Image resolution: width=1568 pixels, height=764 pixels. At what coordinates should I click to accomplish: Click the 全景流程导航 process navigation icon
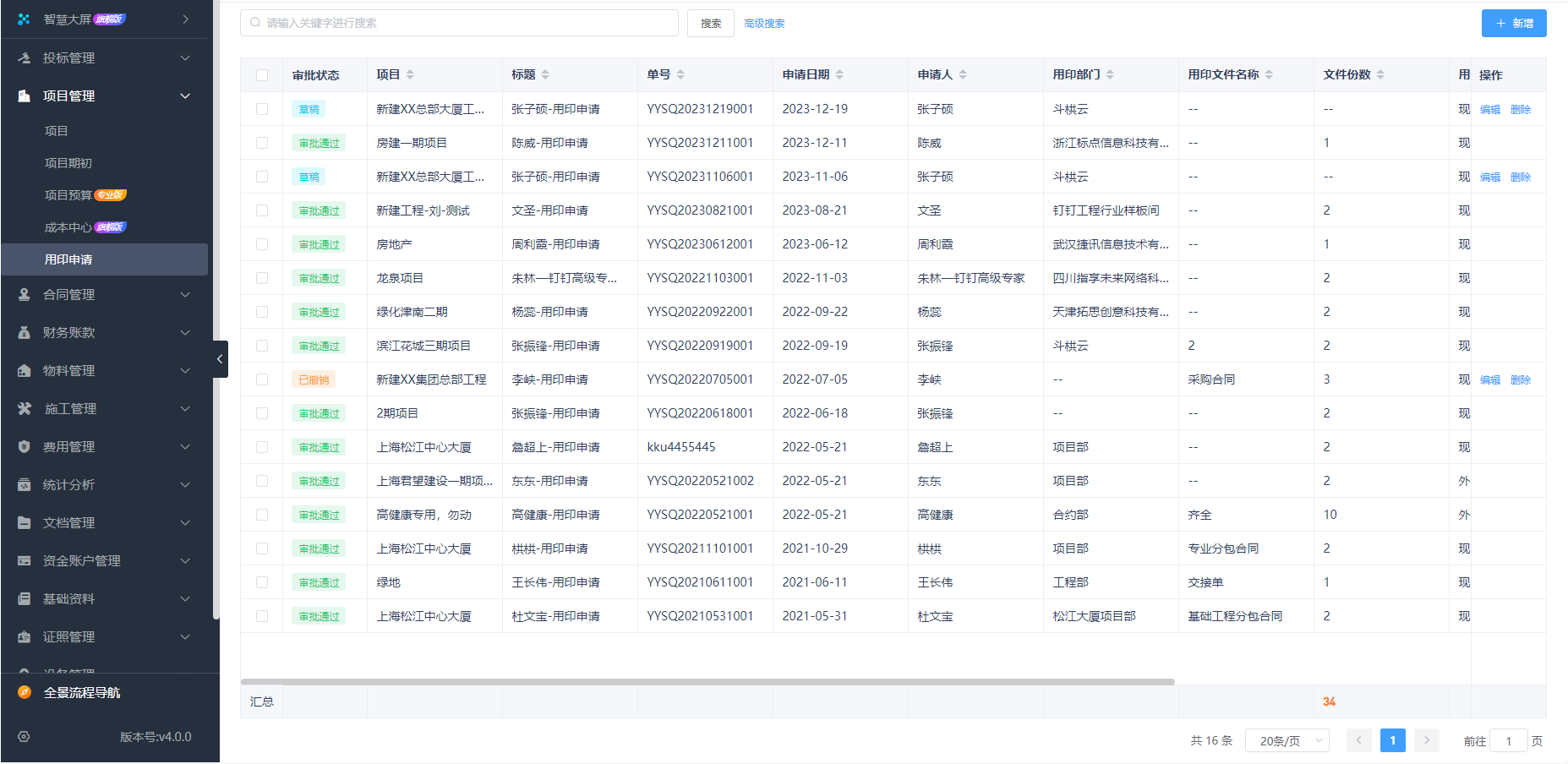23,692
